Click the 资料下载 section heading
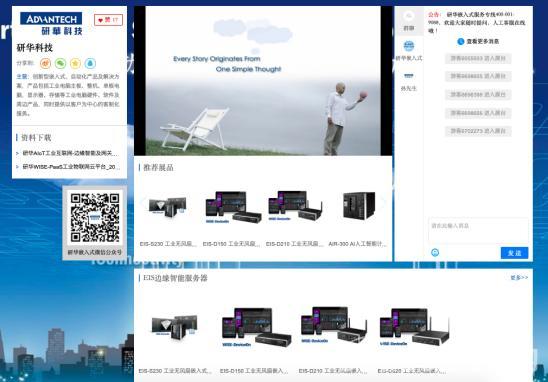Image resolution: width=548 pixels, height=382 pixels. tap(36, 138)
